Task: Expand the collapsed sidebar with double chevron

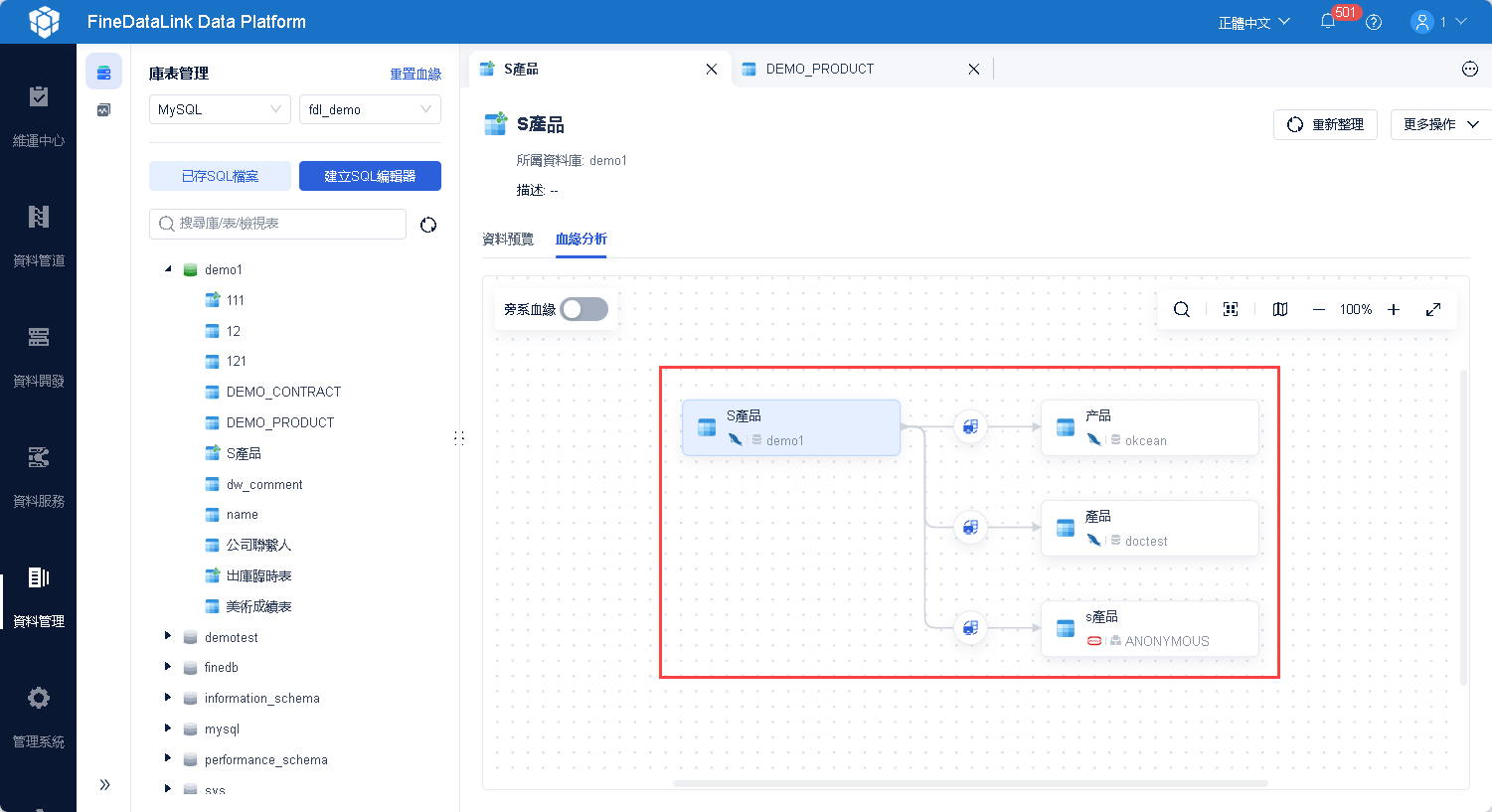Action: click(104, 784)
